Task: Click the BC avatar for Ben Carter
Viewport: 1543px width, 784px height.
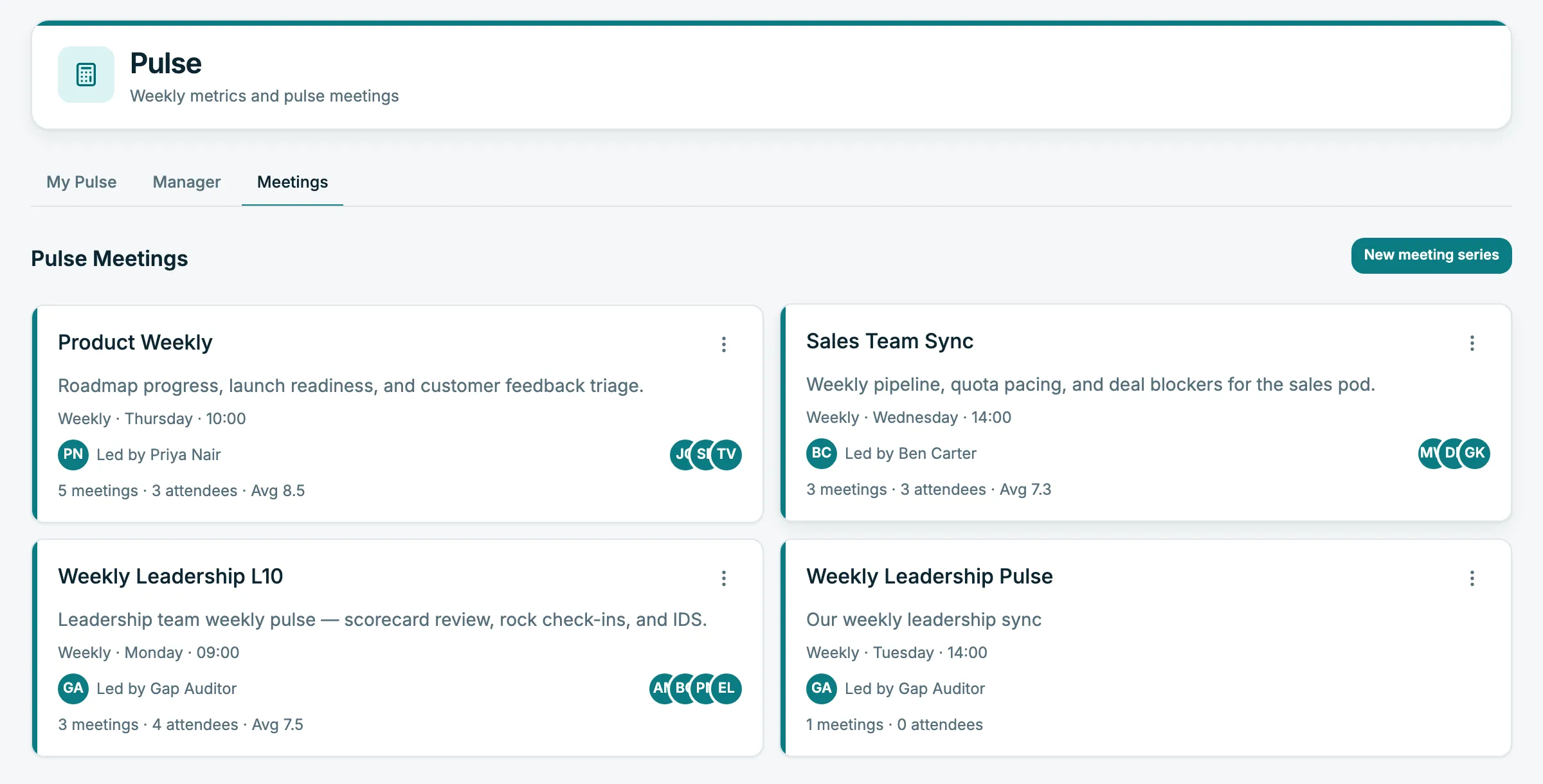Action: [822, 454]
